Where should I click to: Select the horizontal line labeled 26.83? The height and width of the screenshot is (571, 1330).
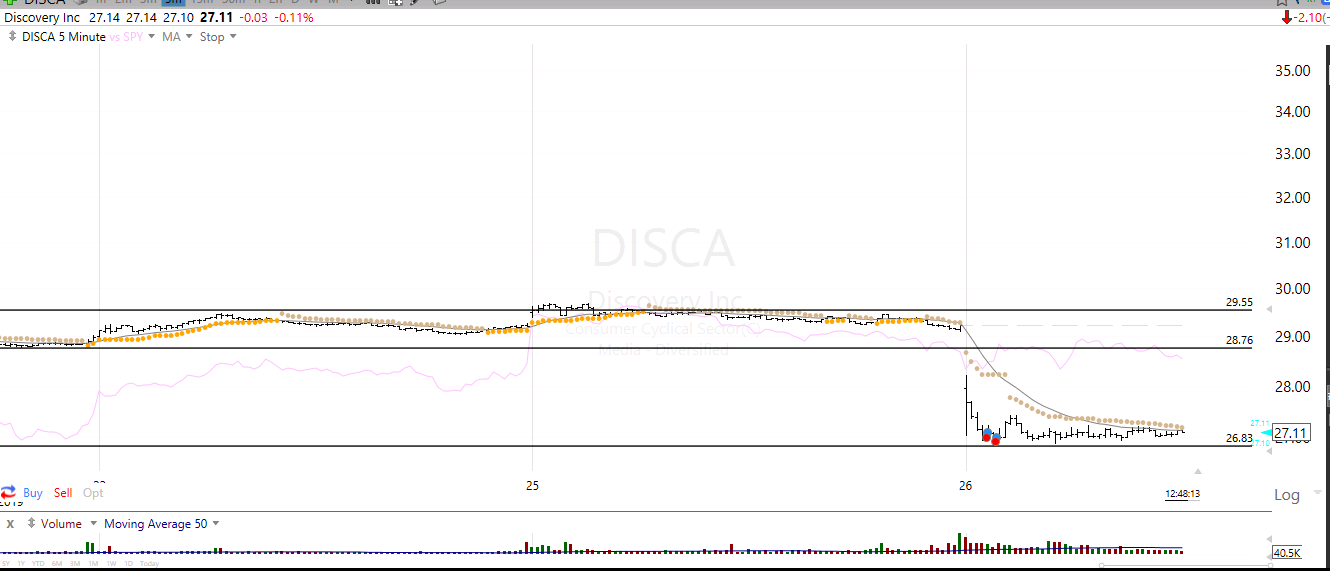pos(626,446)
